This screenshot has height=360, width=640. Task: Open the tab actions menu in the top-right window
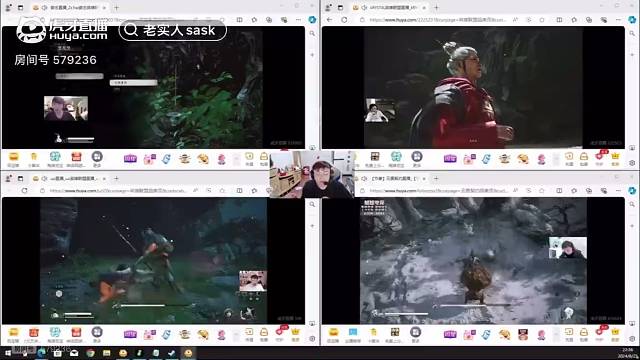click(x=340, y=8)
